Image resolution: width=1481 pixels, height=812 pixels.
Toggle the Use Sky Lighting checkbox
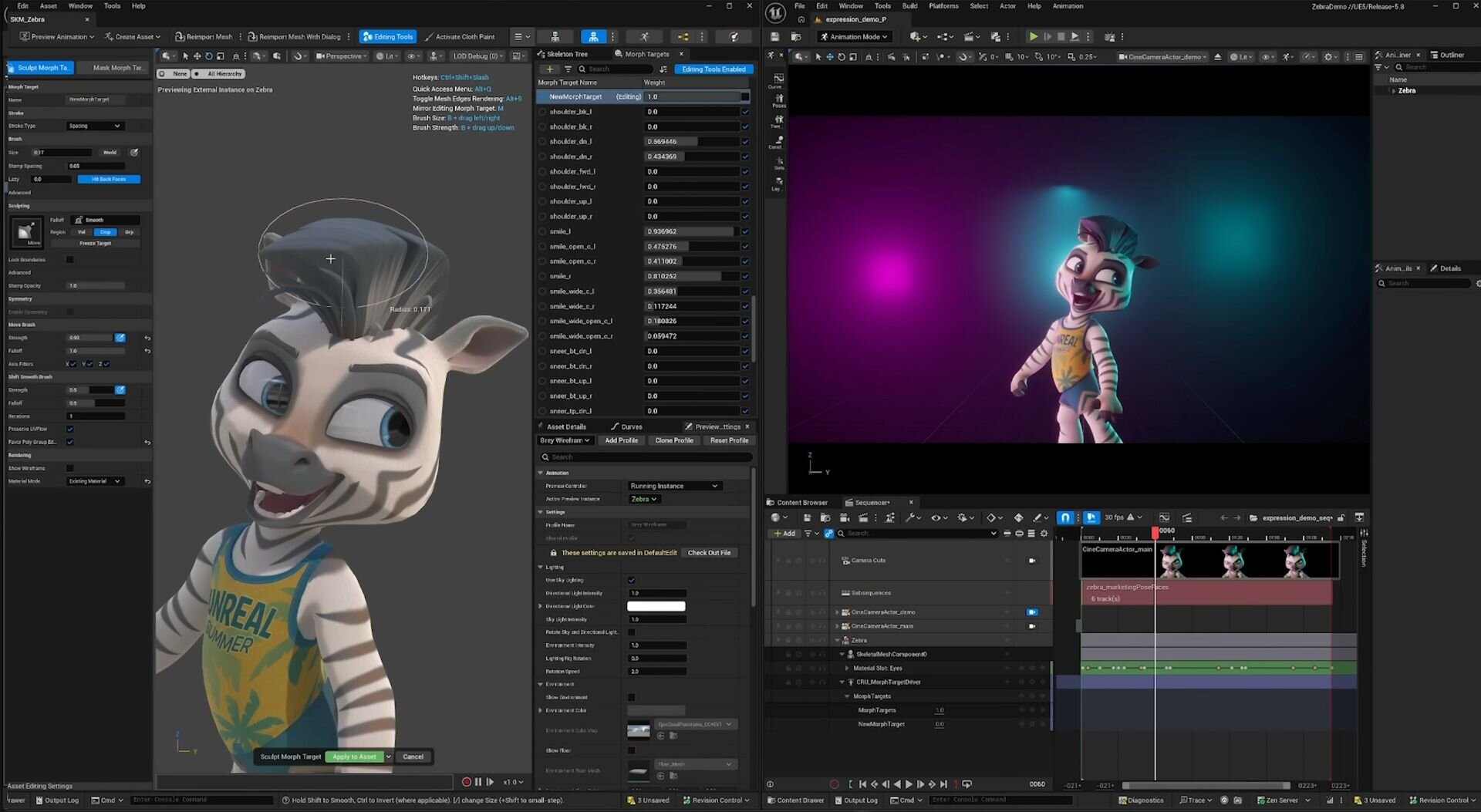632,580
